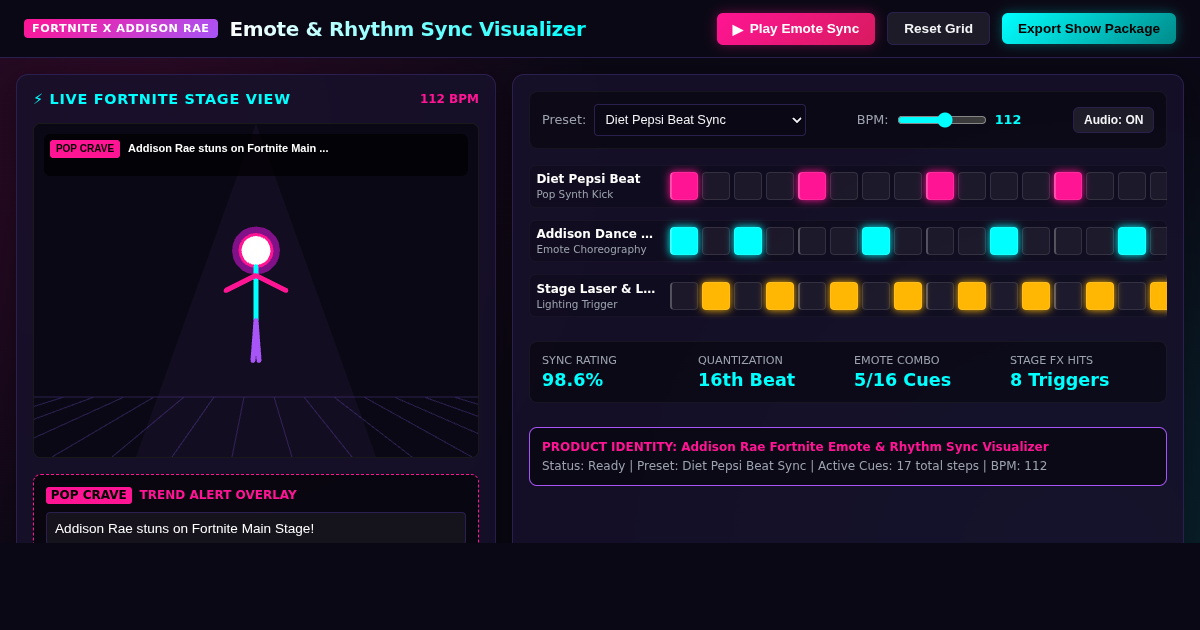The height and width of the screenshot is (630, 1200).
Task: Click the POP CRAVE badge in trend alert overlay
Action: coord(89,495)
